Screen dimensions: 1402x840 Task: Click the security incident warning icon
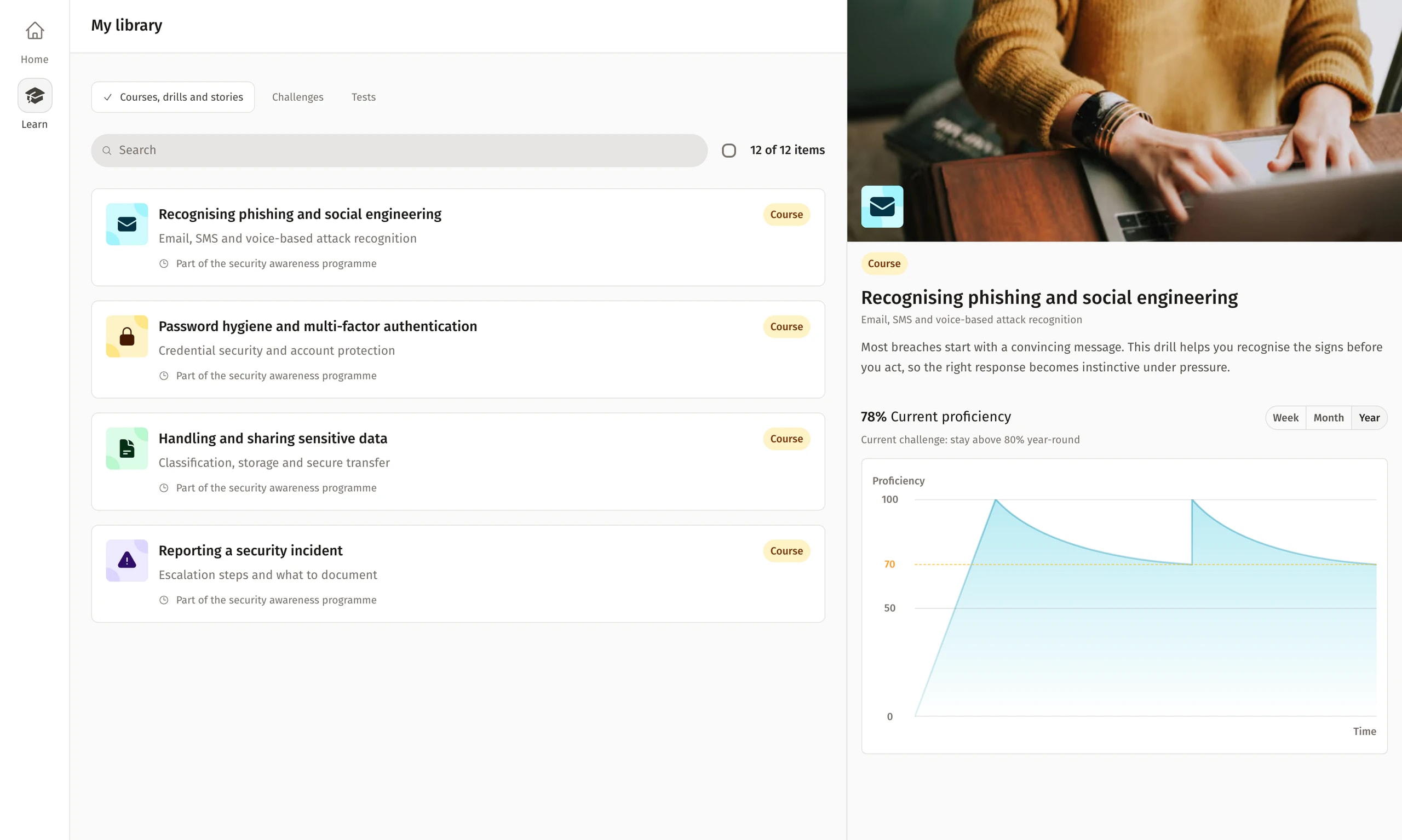(x=127, y=560)
